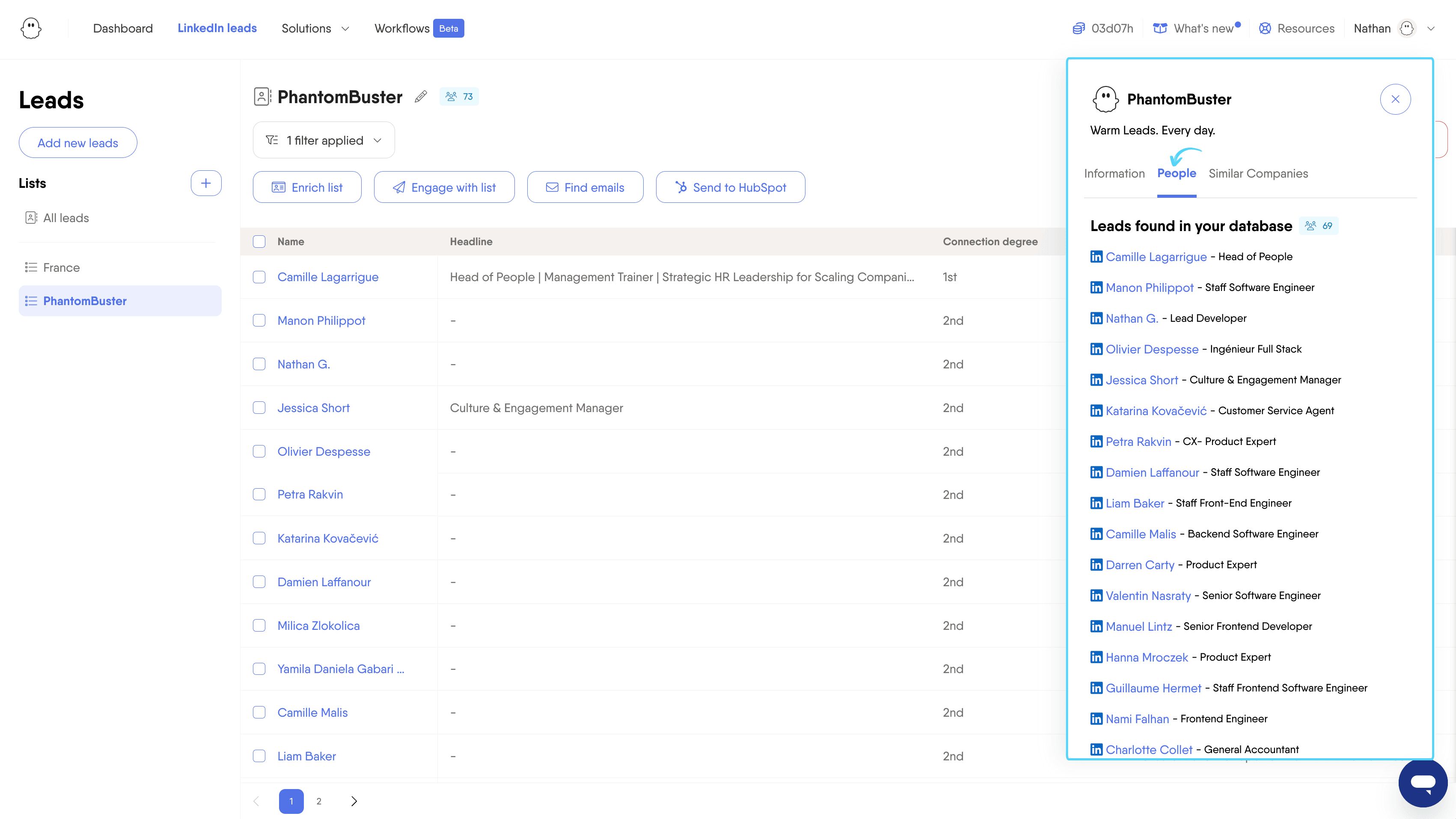This screenshot has height=819, width=1456.
Task: Toggle the select-all checkbox in table header
Action: [259, 241]
